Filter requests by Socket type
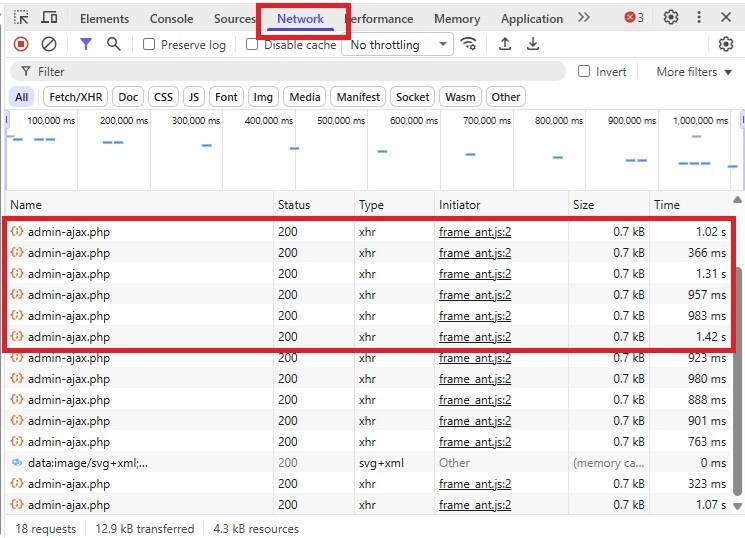This screenshot has width=745, height=538. 412,97
